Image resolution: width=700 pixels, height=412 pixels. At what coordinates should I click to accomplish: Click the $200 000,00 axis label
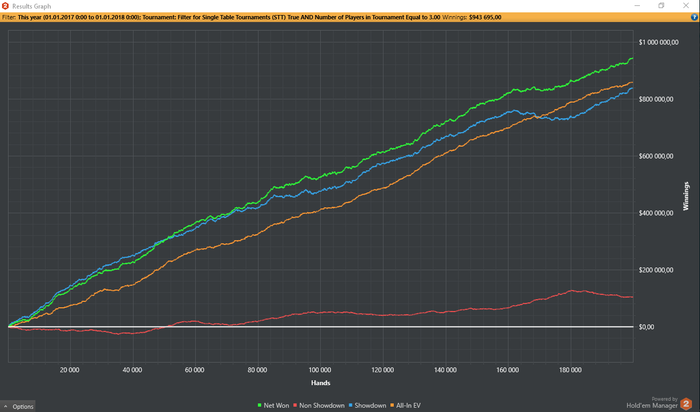coord(656,270)
